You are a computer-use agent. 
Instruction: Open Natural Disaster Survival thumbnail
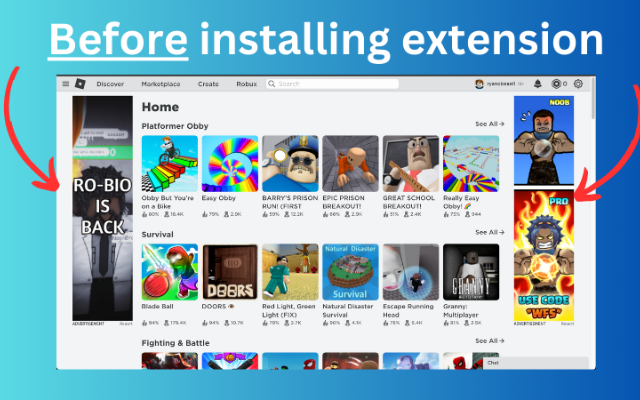[x=351, y=272]
